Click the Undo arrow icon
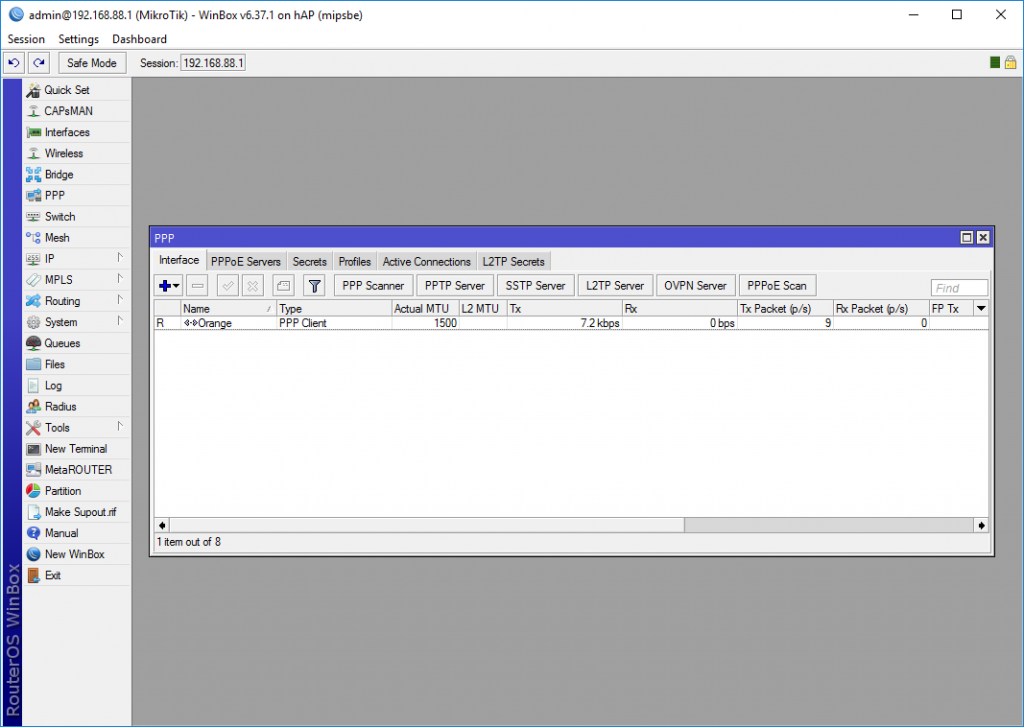 pyautogui.click(x=14, y=63)
